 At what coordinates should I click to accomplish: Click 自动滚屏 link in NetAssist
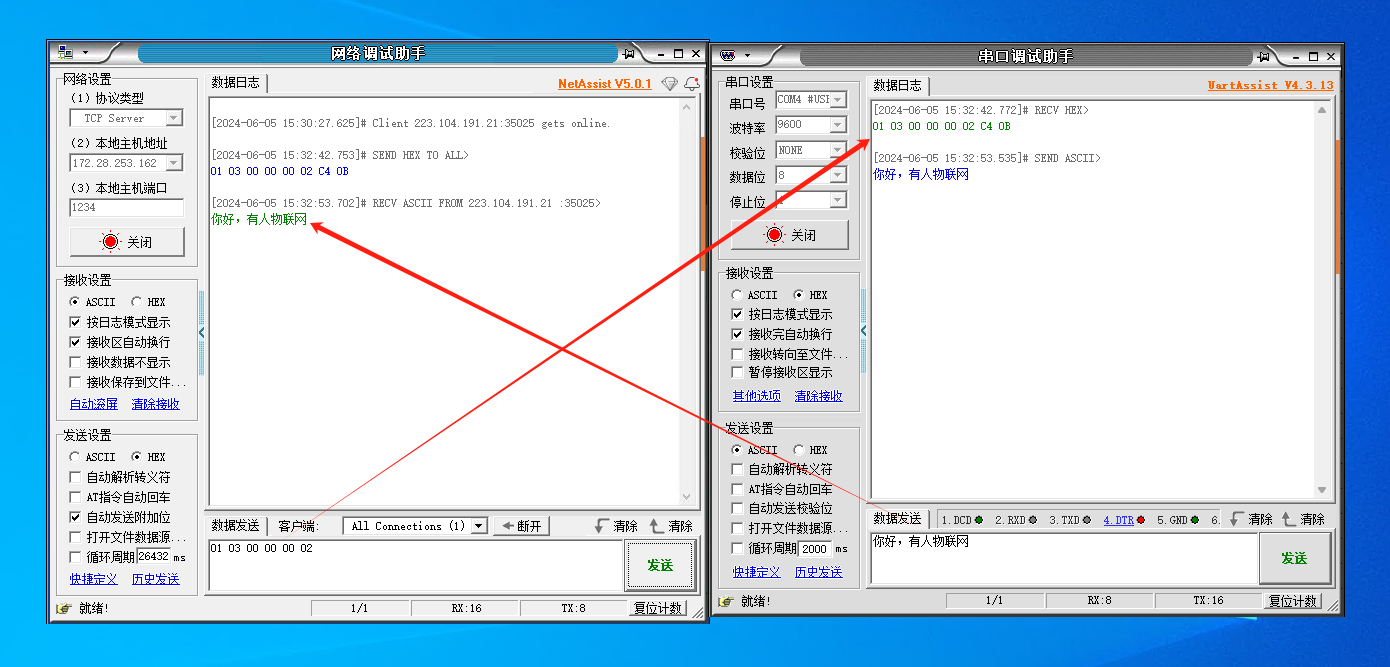tap(94, 404)
